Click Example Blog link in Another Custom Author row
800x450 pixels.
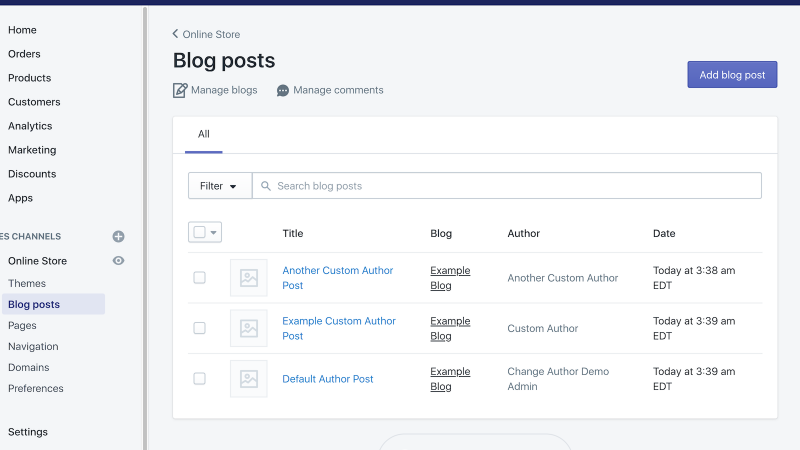pyautogui.click(x=450, y=278)
